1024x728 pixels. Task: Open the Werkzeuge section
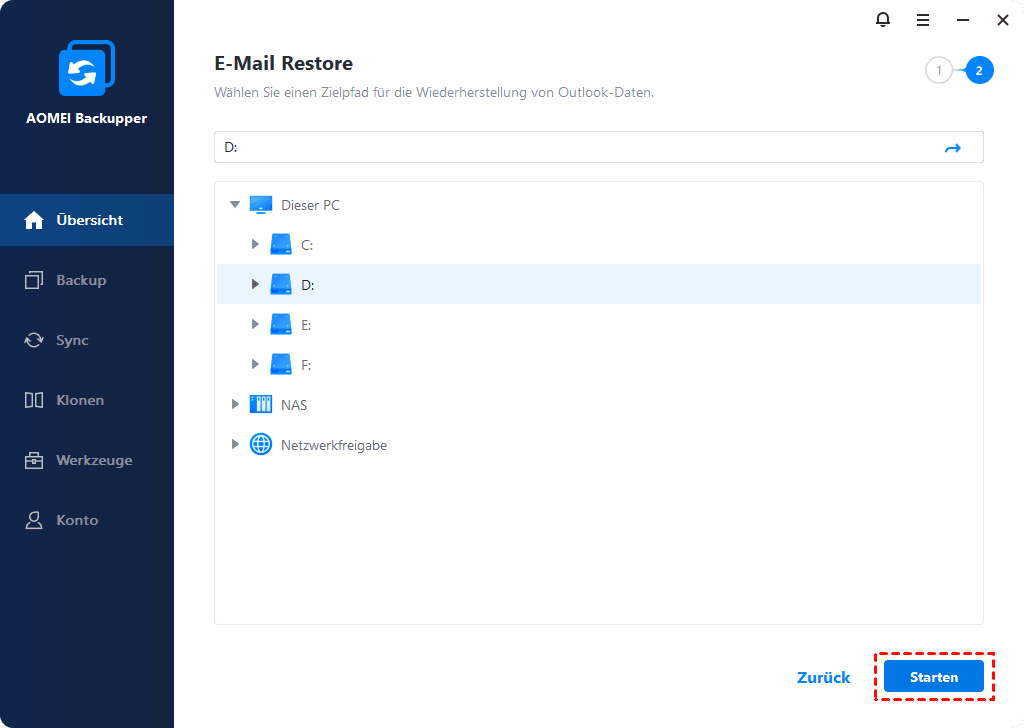(x=87, y=460)
